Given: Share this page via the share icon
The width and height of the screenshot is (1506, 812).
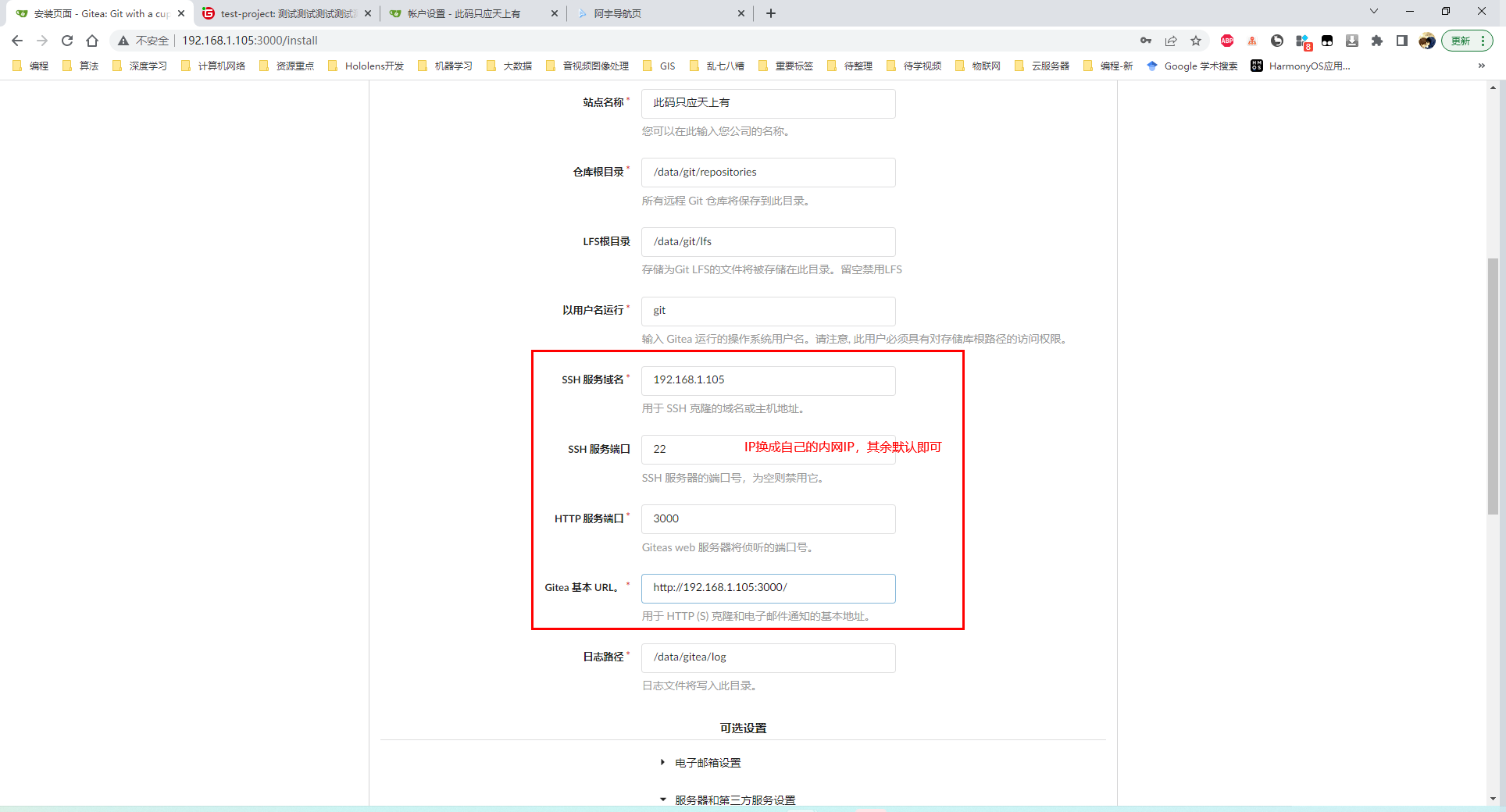Looking at the screenshot, I should pyautogui.click(x=1171, y=41).
